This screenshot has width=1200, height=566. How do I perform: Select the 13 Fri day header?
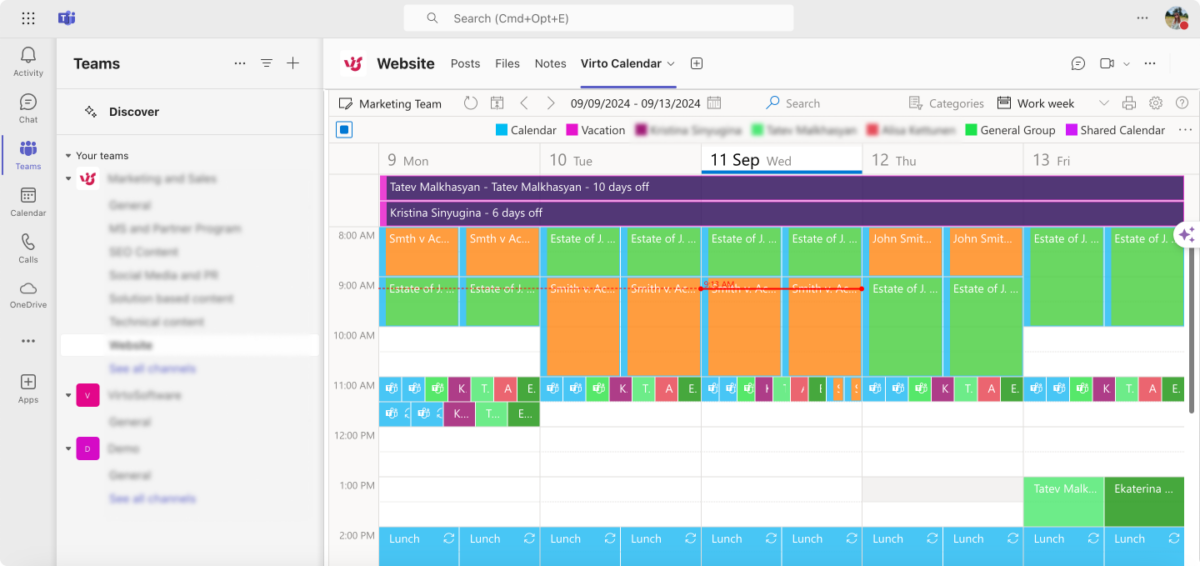(1104, 160)
